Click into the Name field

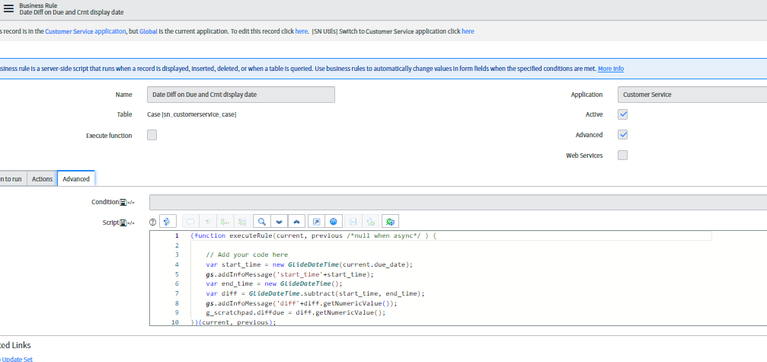coord(241,94)
